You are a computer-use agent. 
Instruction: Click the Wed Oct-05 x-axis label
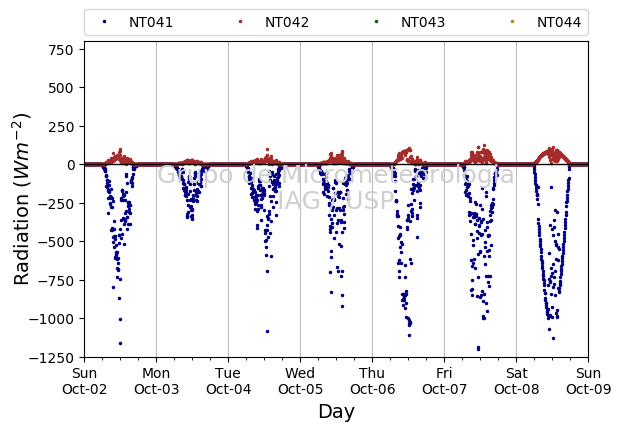[x=300, y=381]
